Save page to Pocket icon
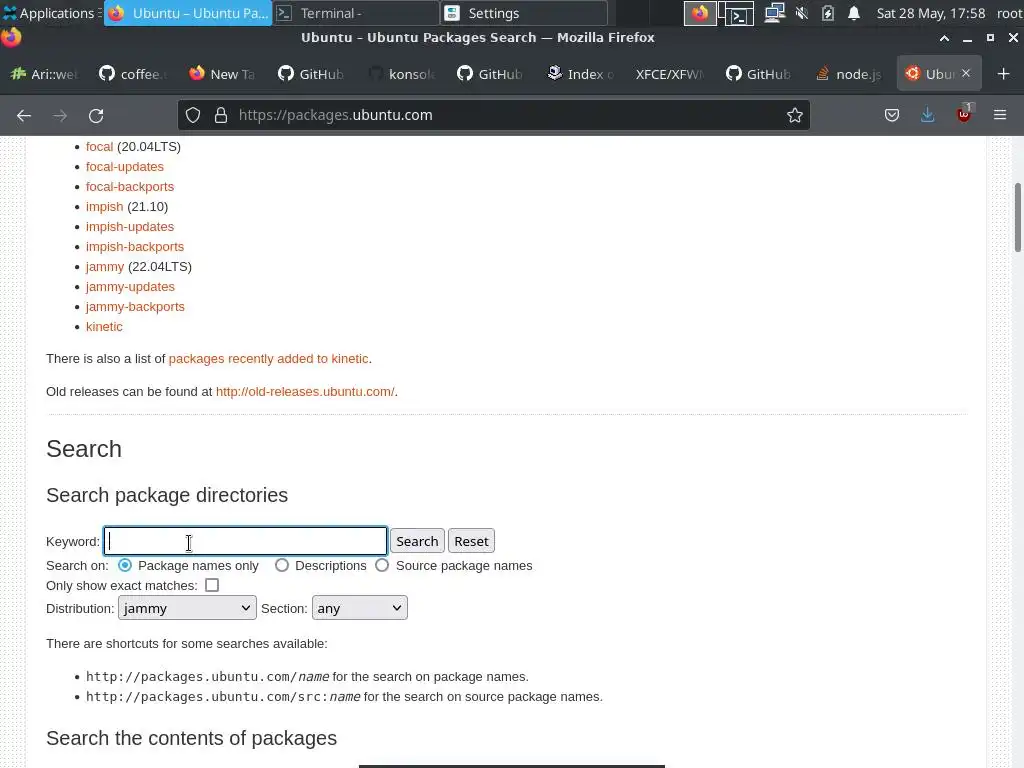Screen dimensions: 1024x768 (891, 115)
